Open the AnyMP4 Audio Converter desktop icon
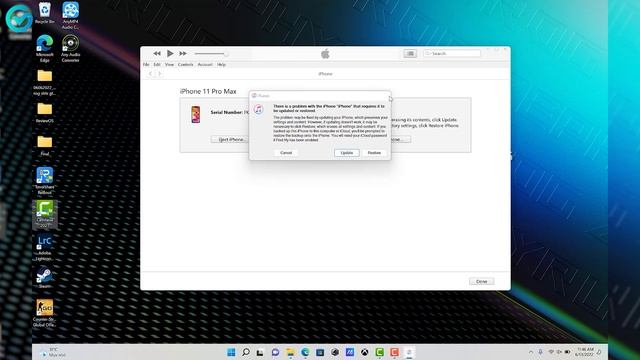 click(70, 16)
